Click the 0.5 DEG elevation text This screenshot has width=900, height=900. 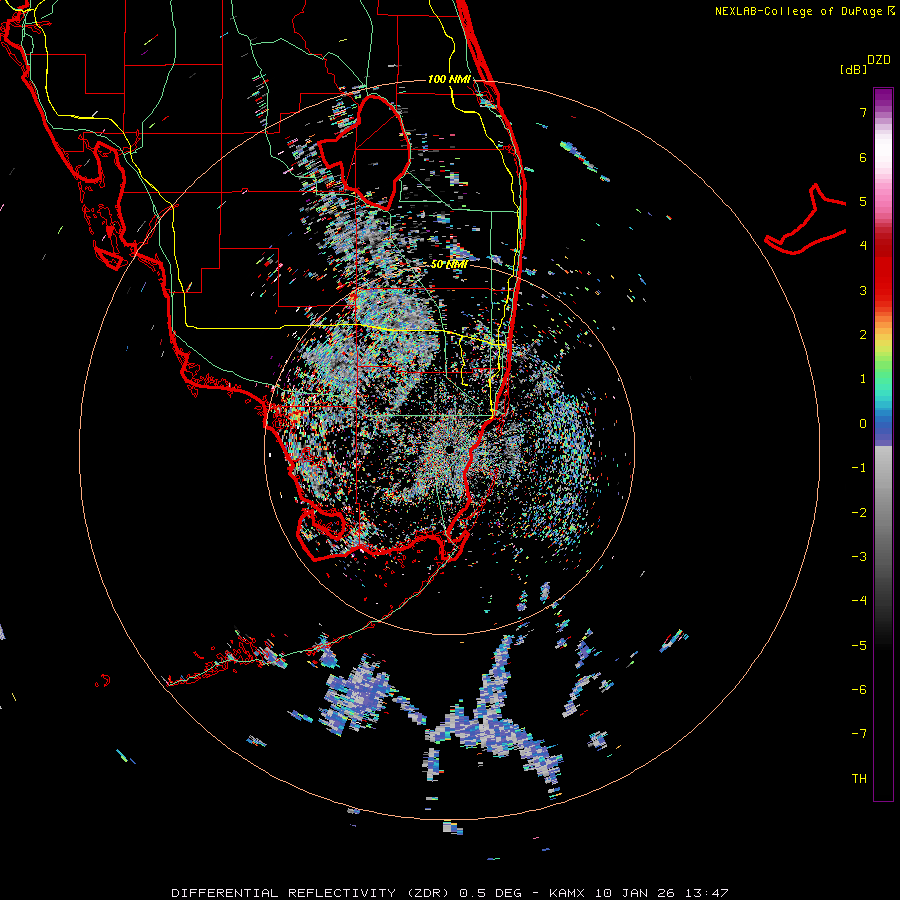(x=490, y=893)
